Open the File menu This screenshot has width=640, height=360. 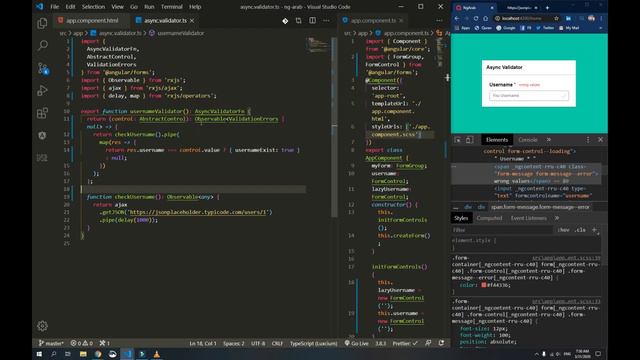[54, 7]
